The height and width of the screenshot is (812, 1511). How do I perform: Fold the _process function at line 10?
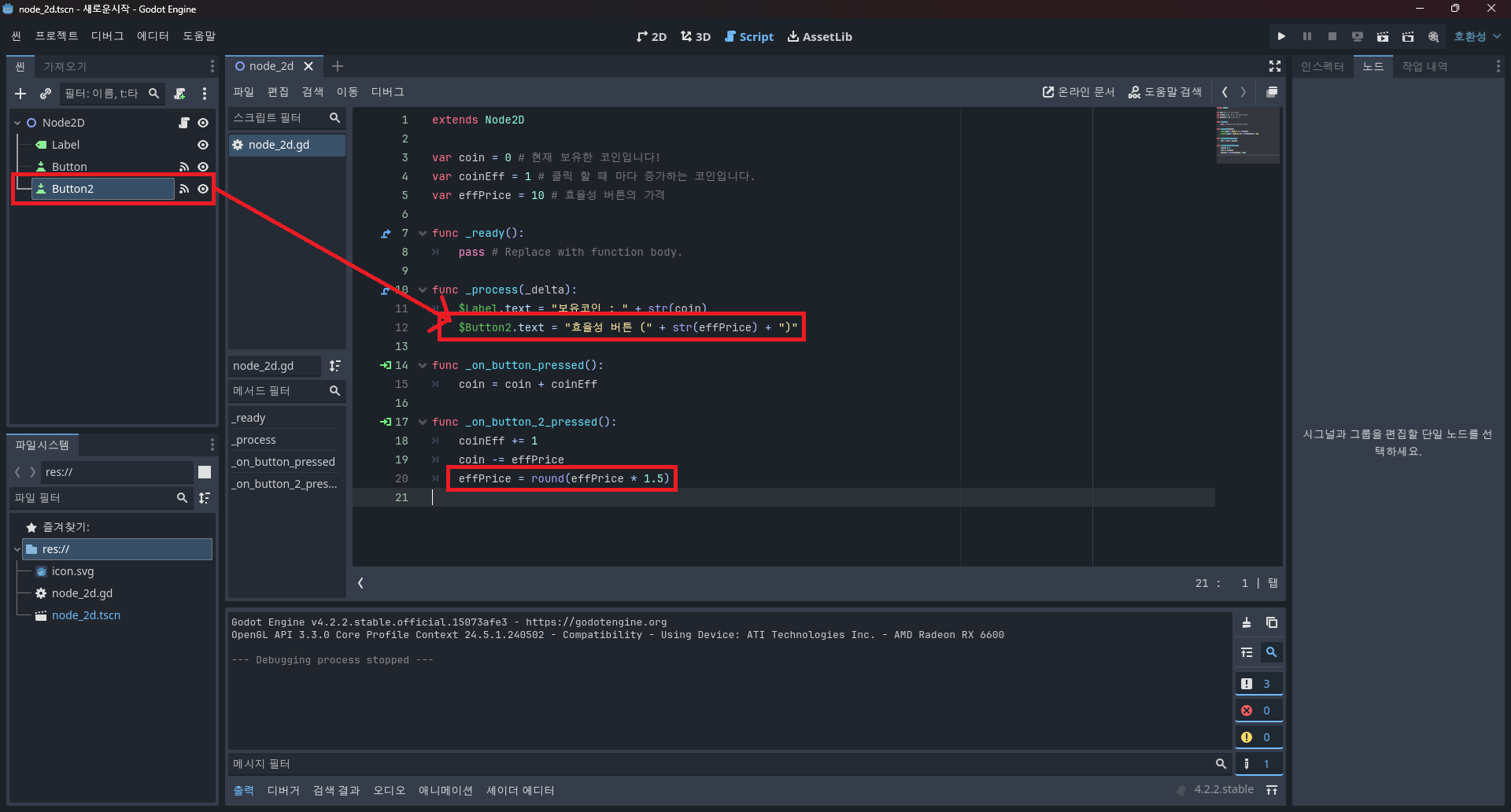pyautogui.click(x=423, y=290)
